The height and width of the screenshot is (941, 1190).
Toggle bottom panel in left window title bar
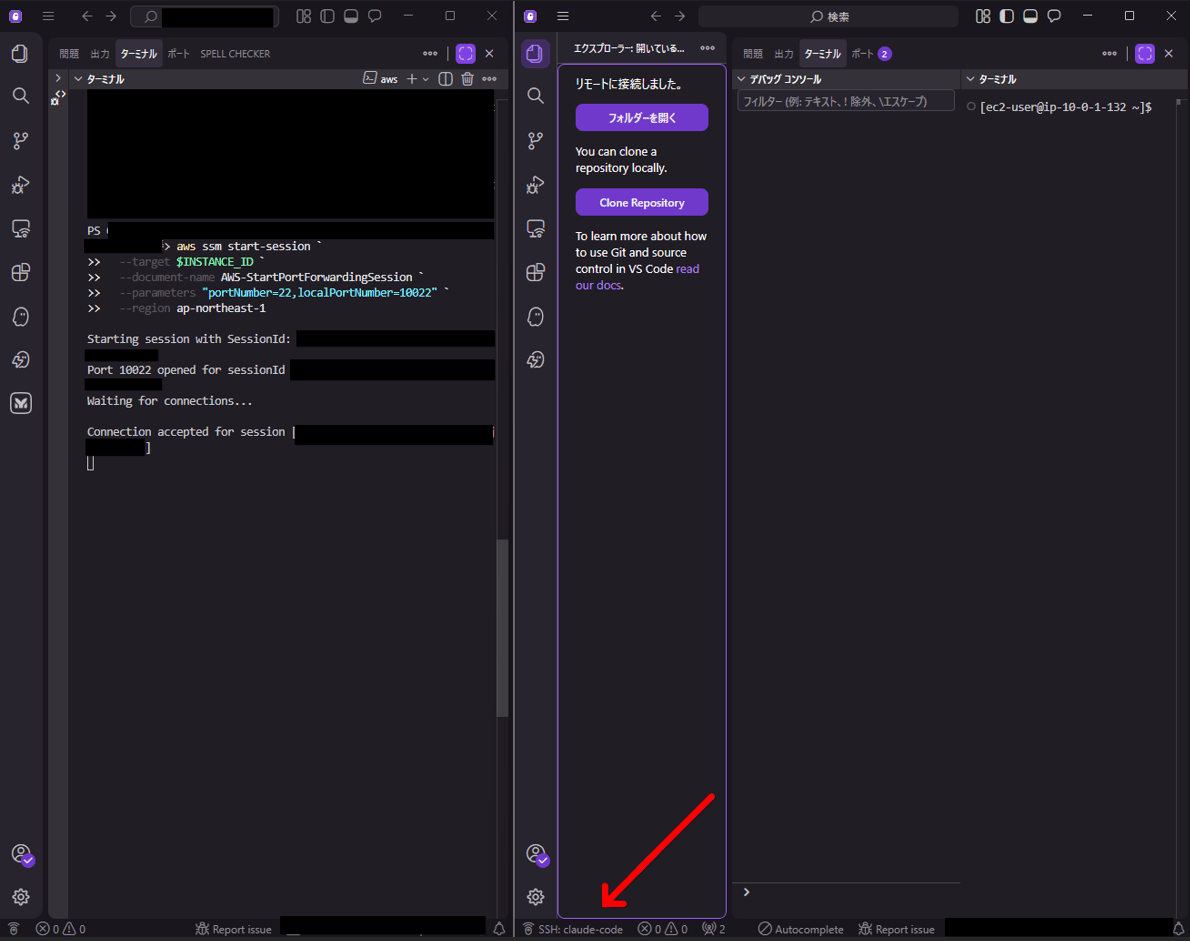click(351, 16)
